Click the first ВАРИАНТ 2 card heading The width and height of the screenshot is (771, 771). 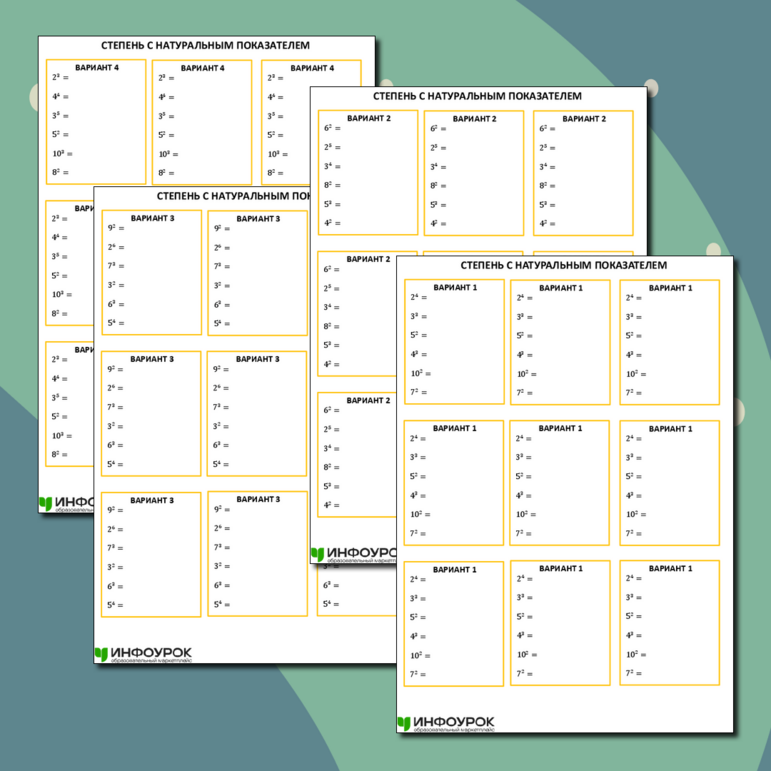[x=368, y=118]
